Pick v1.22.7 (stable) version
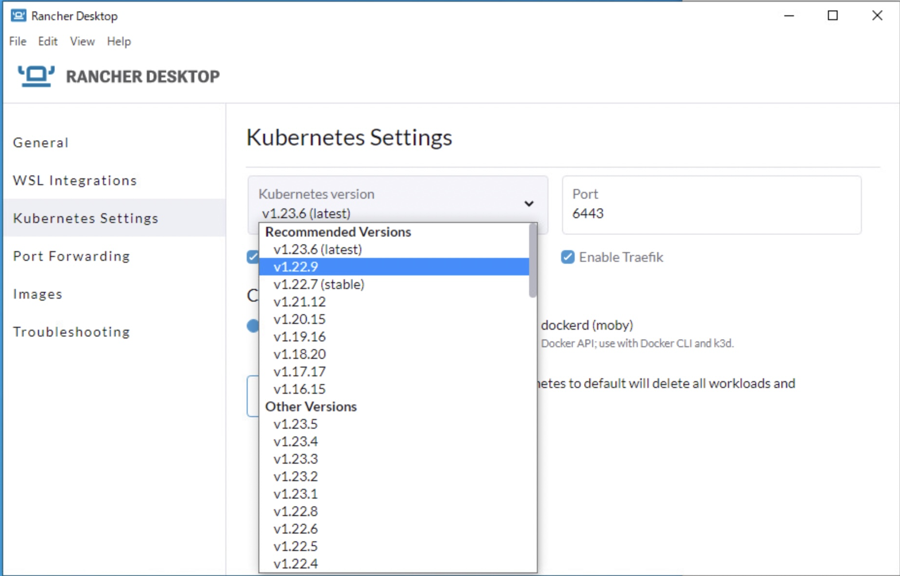900x576 pixels. tap(394, 285)
